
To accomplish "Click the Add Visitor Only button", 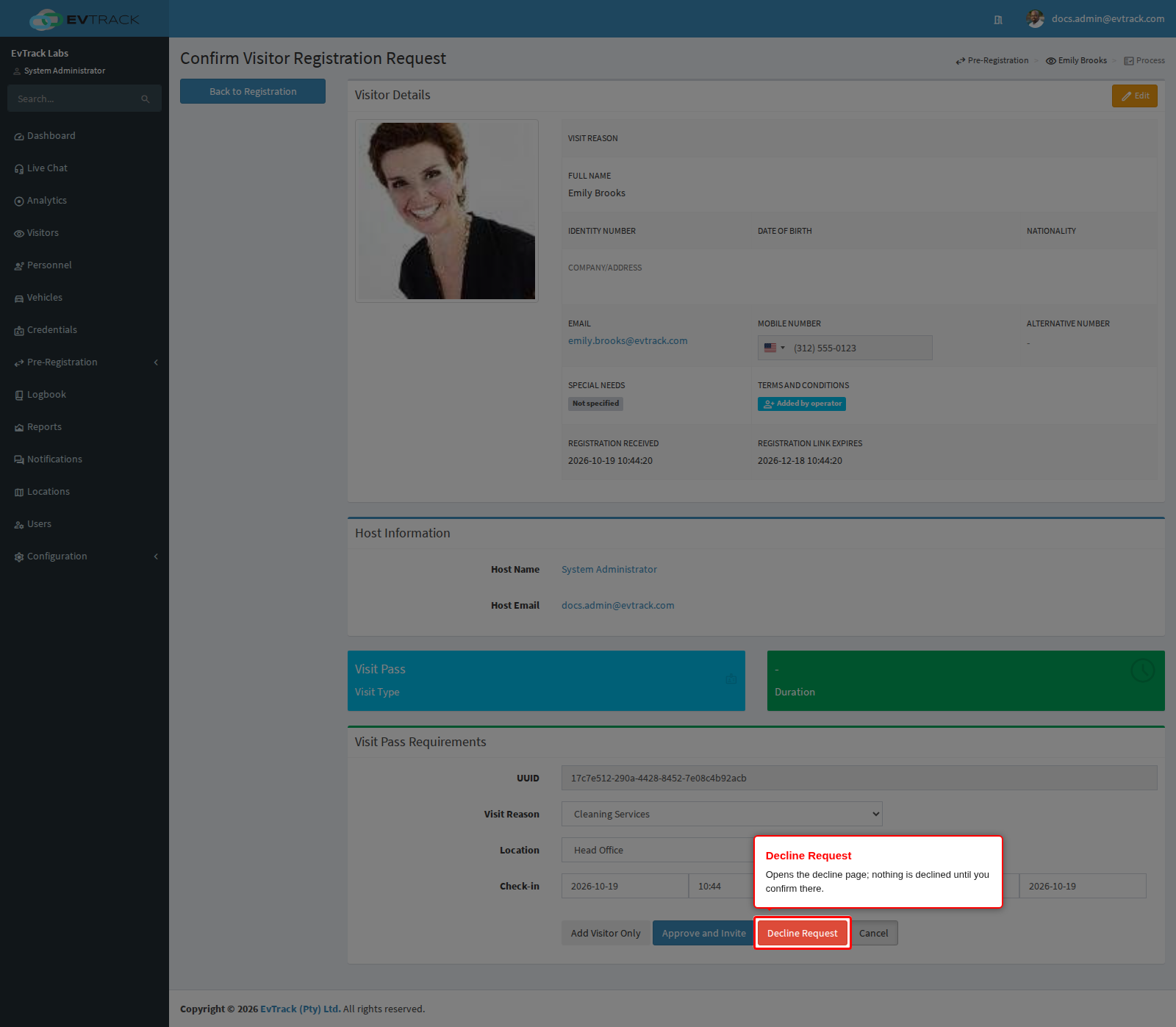I will tap(606, 933).
